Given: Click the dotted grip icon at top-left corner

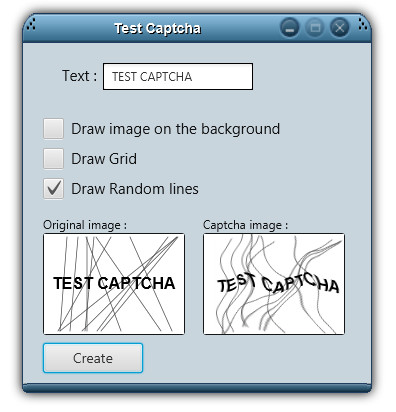Looking at the screenshot, I should pyautogui.click(x=31, y=24).
